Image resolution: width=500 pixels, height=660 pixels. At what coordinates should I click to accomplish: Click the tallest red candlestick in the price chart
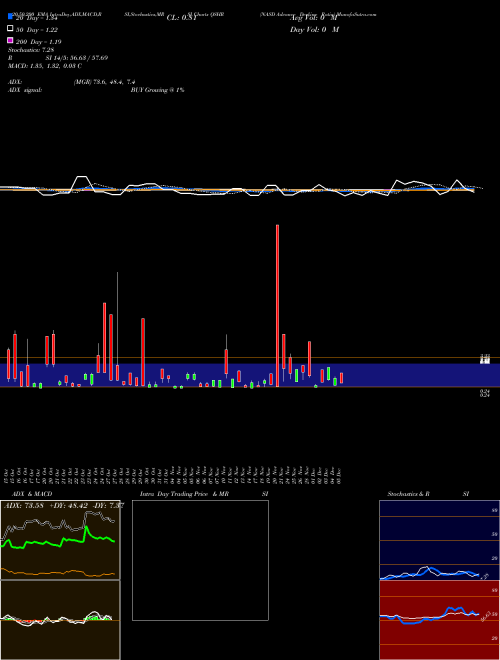point(277,305)
